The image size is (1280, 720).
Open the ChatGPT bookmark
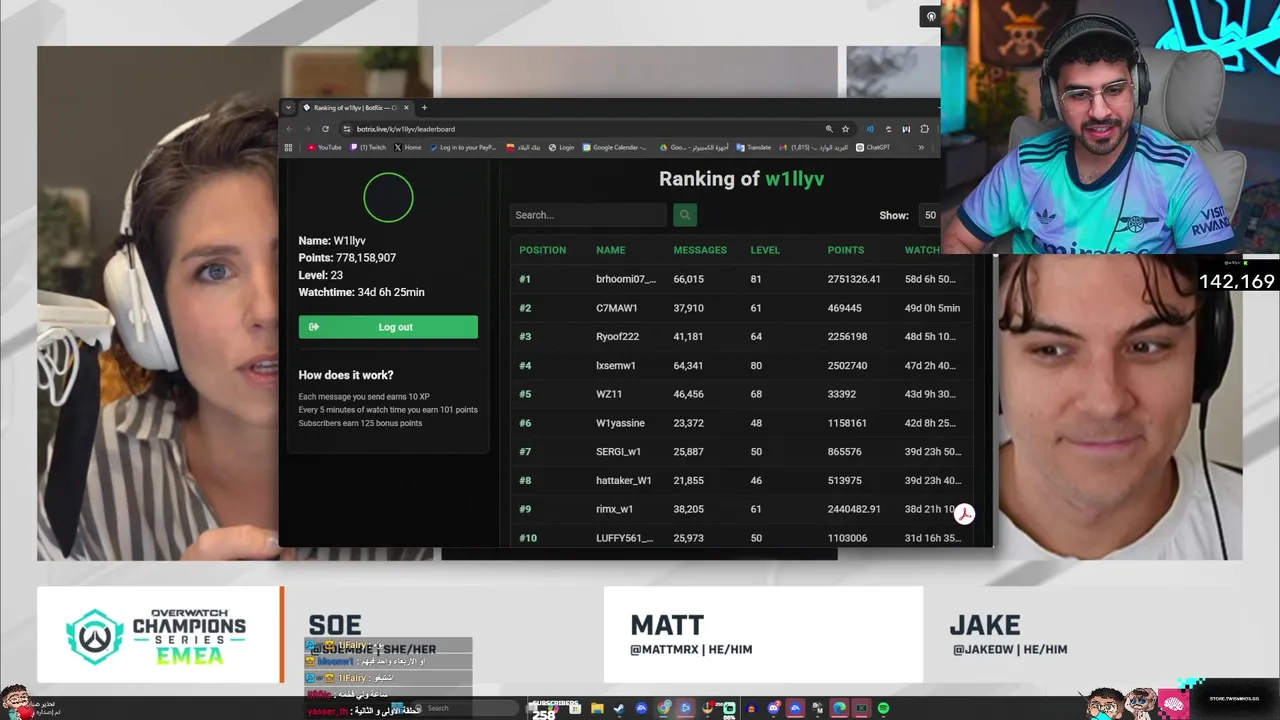(x=873, y=147)
